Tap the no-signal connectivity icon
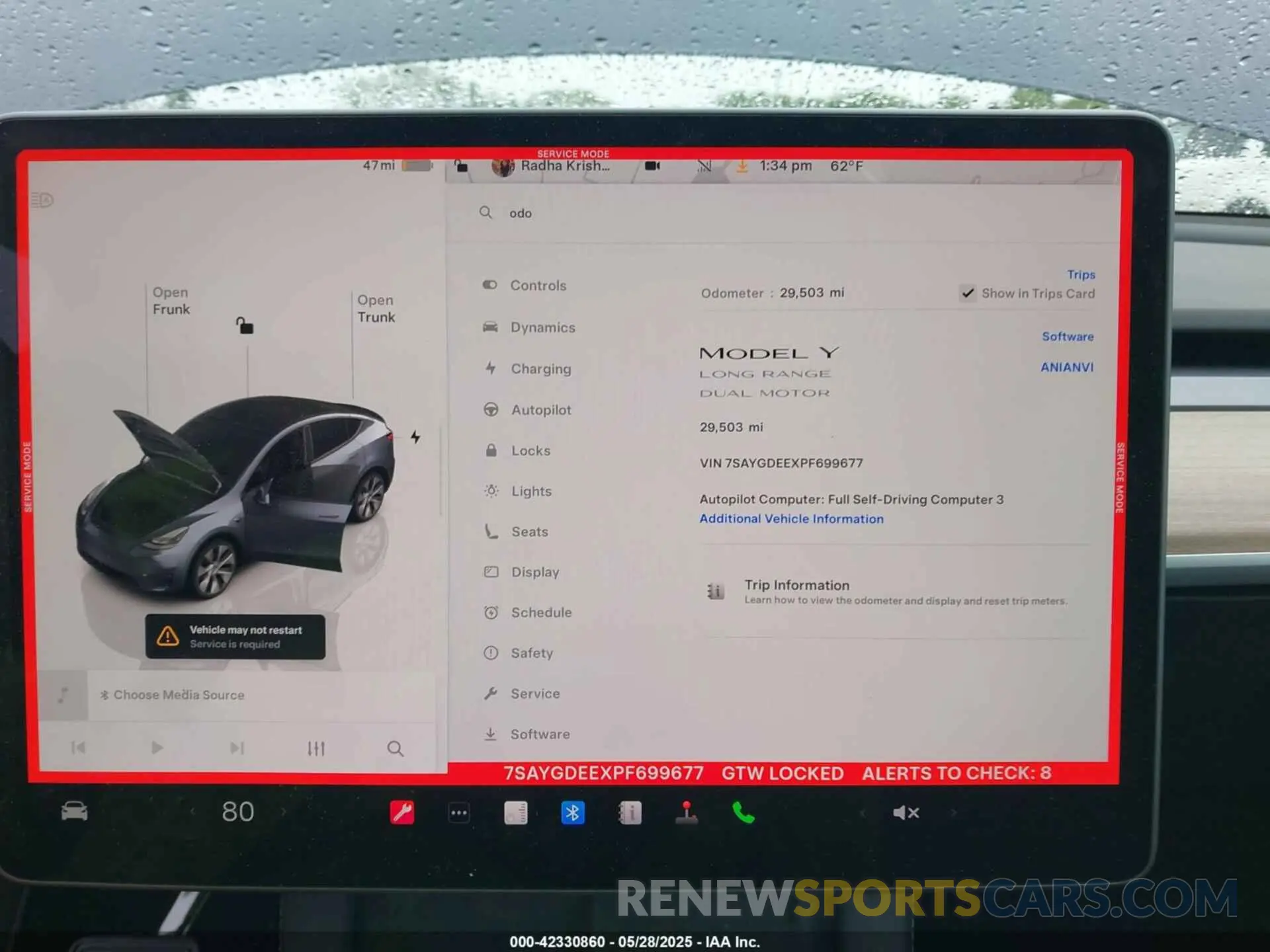 (704, 165)
